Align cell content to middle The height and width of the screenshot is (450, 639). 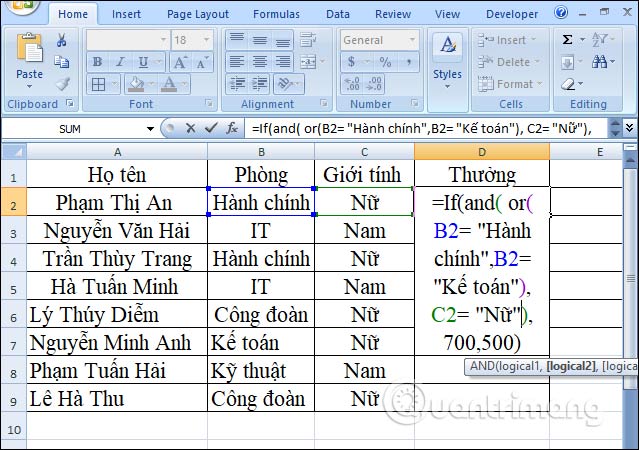point(260,40)
